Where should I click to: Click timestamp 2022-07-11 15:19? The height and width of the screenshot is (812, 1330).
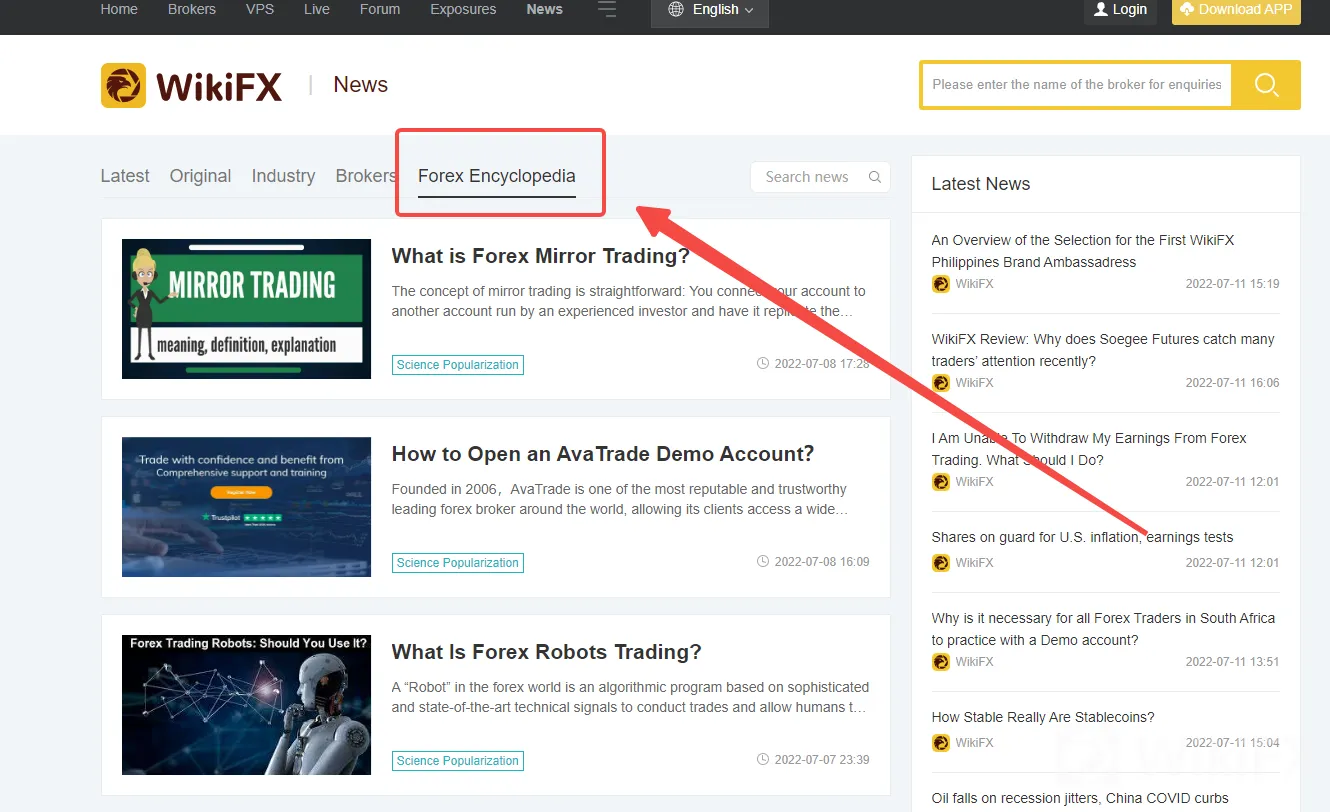[1232, 284]
